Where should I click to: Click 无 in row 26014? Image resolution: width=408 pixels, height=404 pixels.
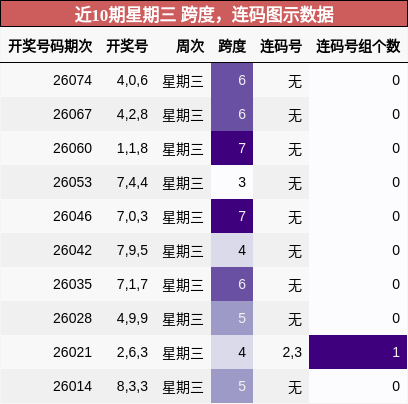(x=295, y=387)
